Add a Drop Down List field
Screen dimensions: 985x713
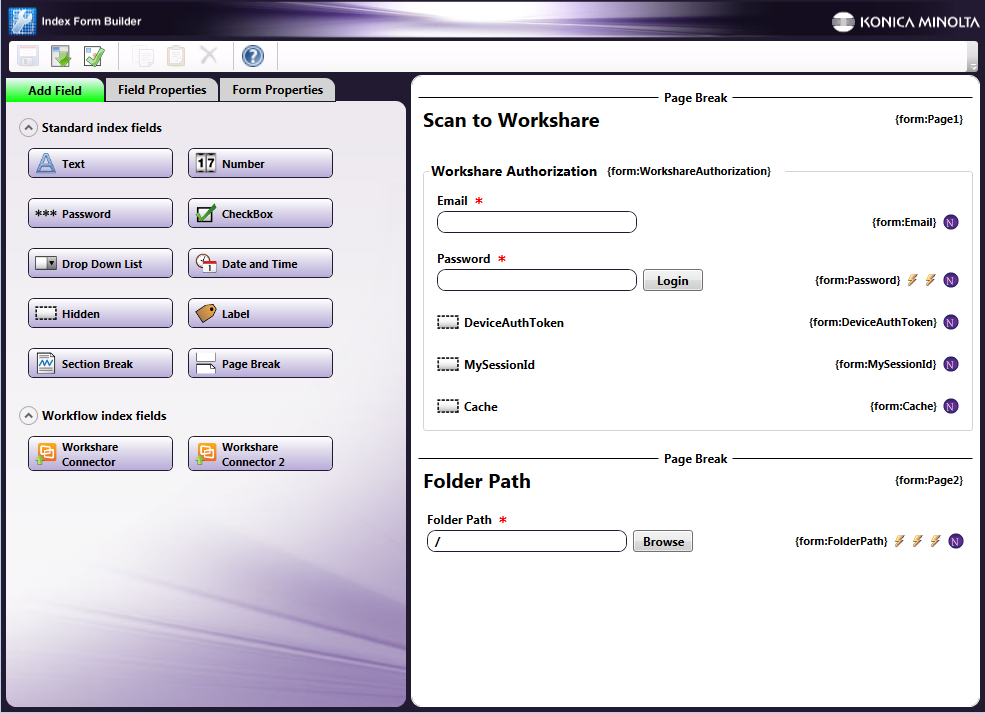click(x=101, y=263)
